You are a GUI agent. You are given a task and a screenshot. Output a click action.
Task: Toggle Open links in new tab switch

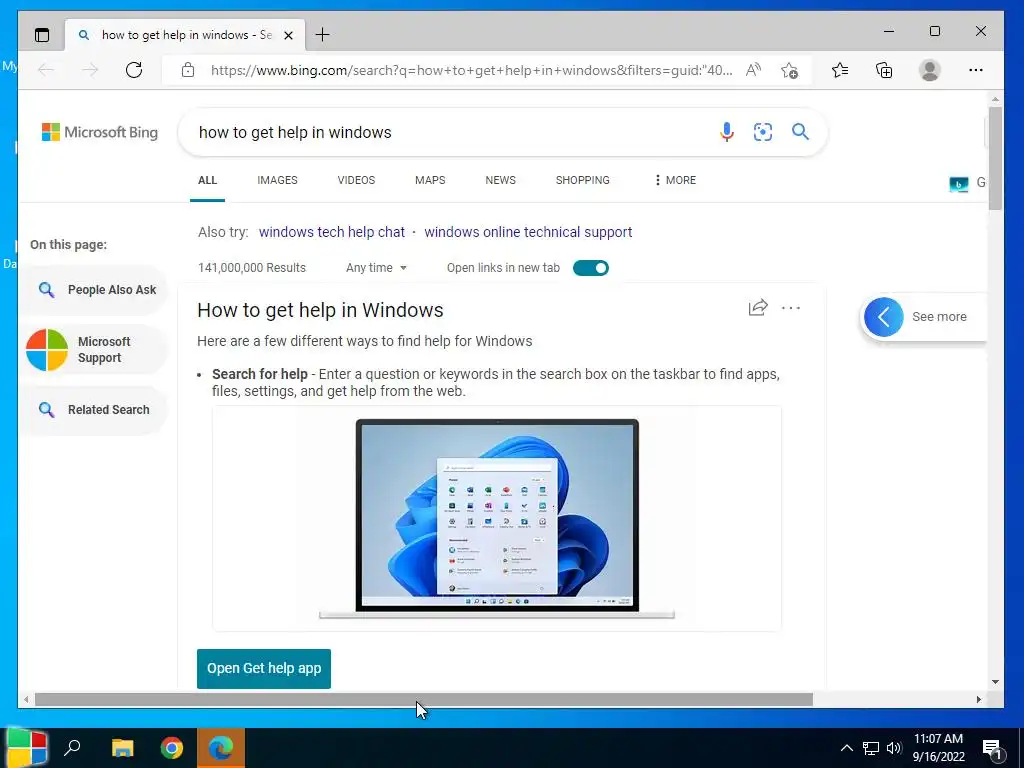point(590,268)
